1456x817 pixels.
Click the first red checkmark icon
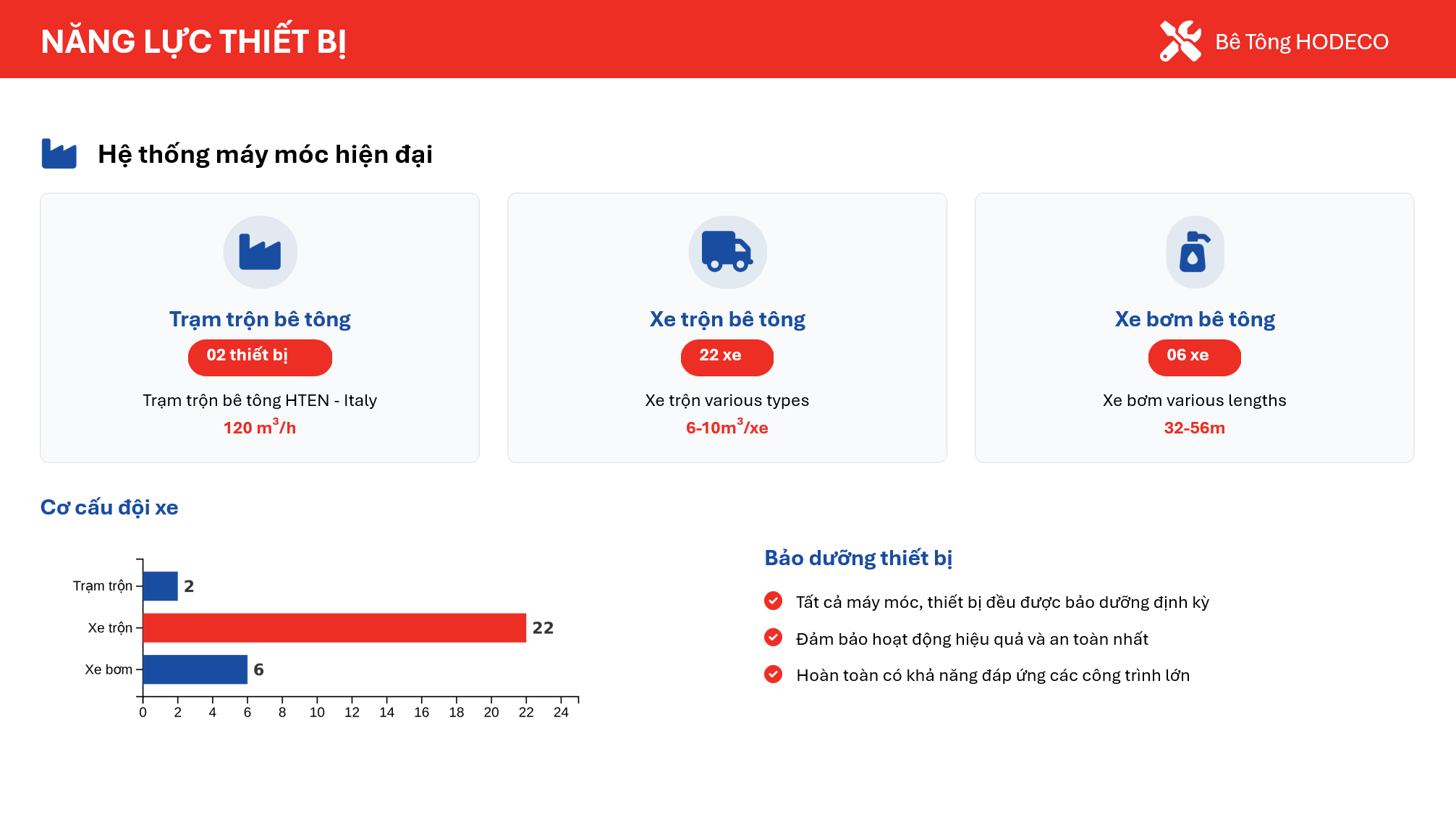(x=773, y=601)
